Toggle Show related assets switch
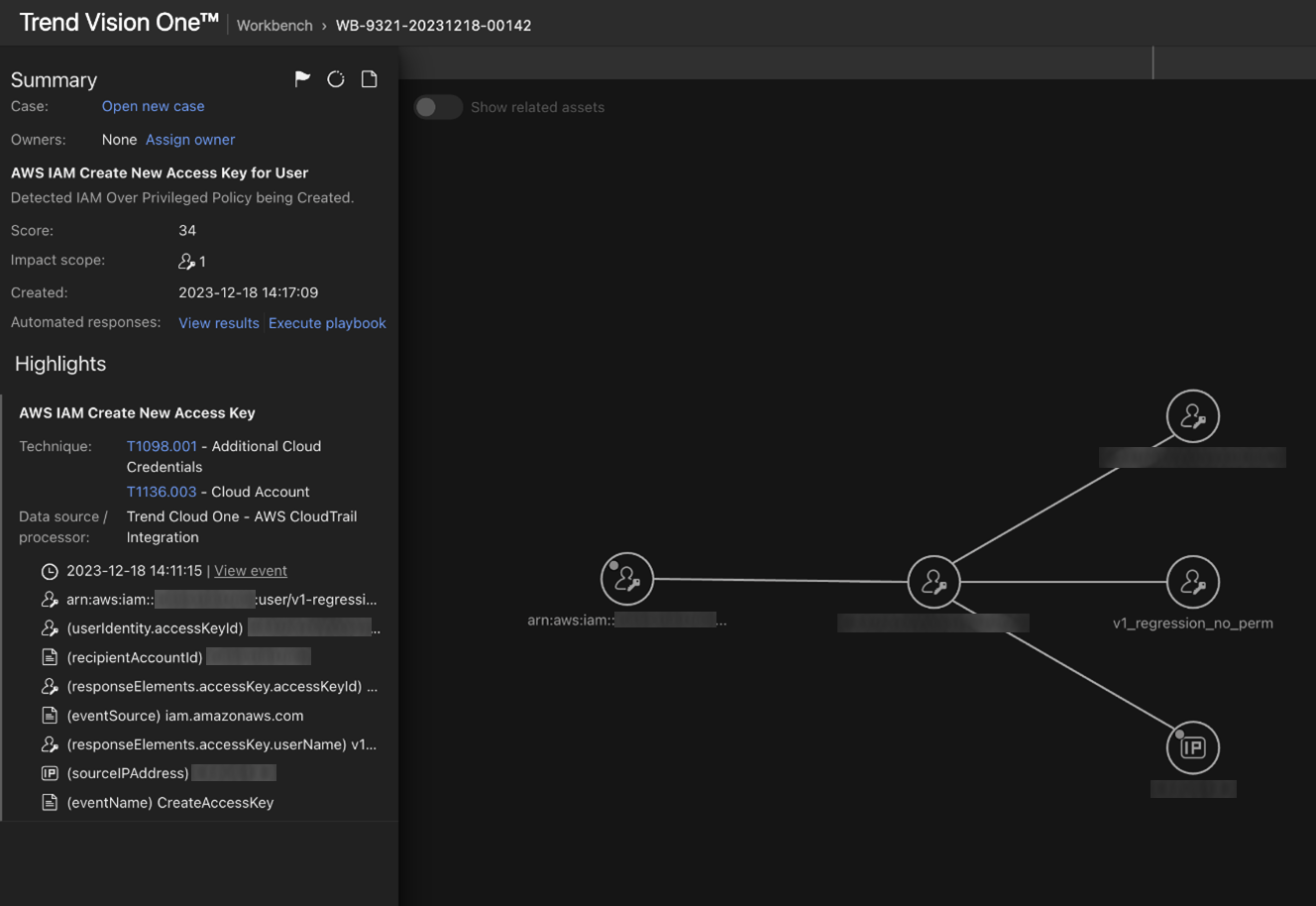Image resolution: width=1316 pixels, height=906 pixels. click(437, 107)
